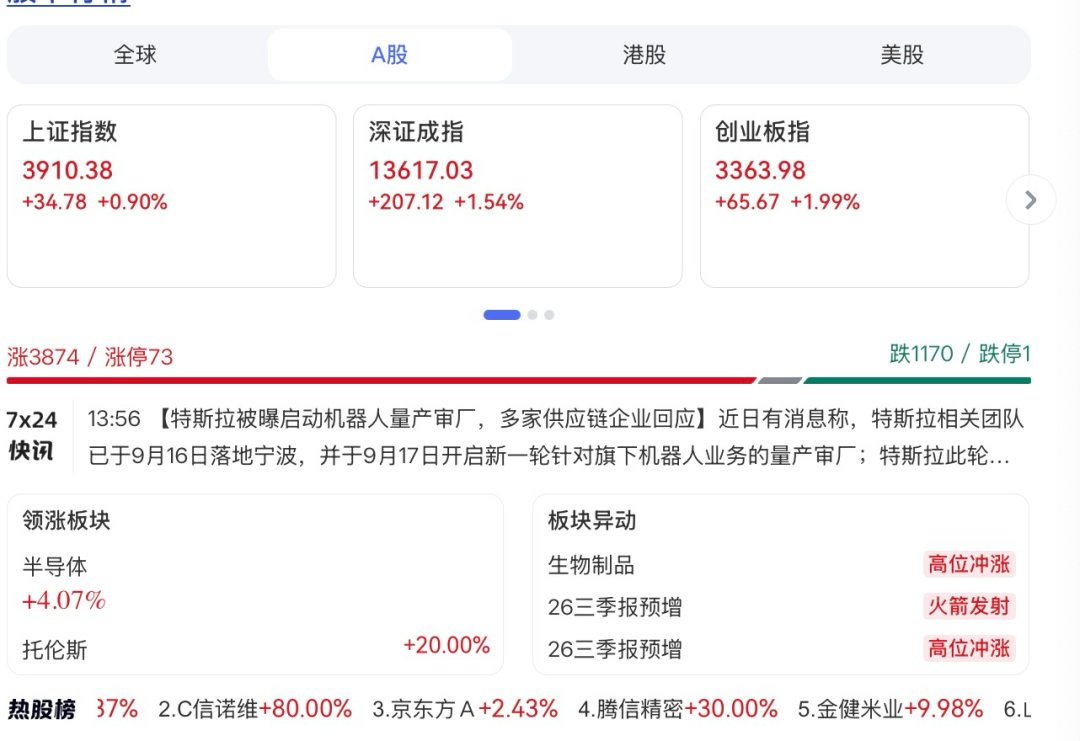The image size is (1080, 741).
Task: Select the third carousel page dot
Action: pos(549,315)
